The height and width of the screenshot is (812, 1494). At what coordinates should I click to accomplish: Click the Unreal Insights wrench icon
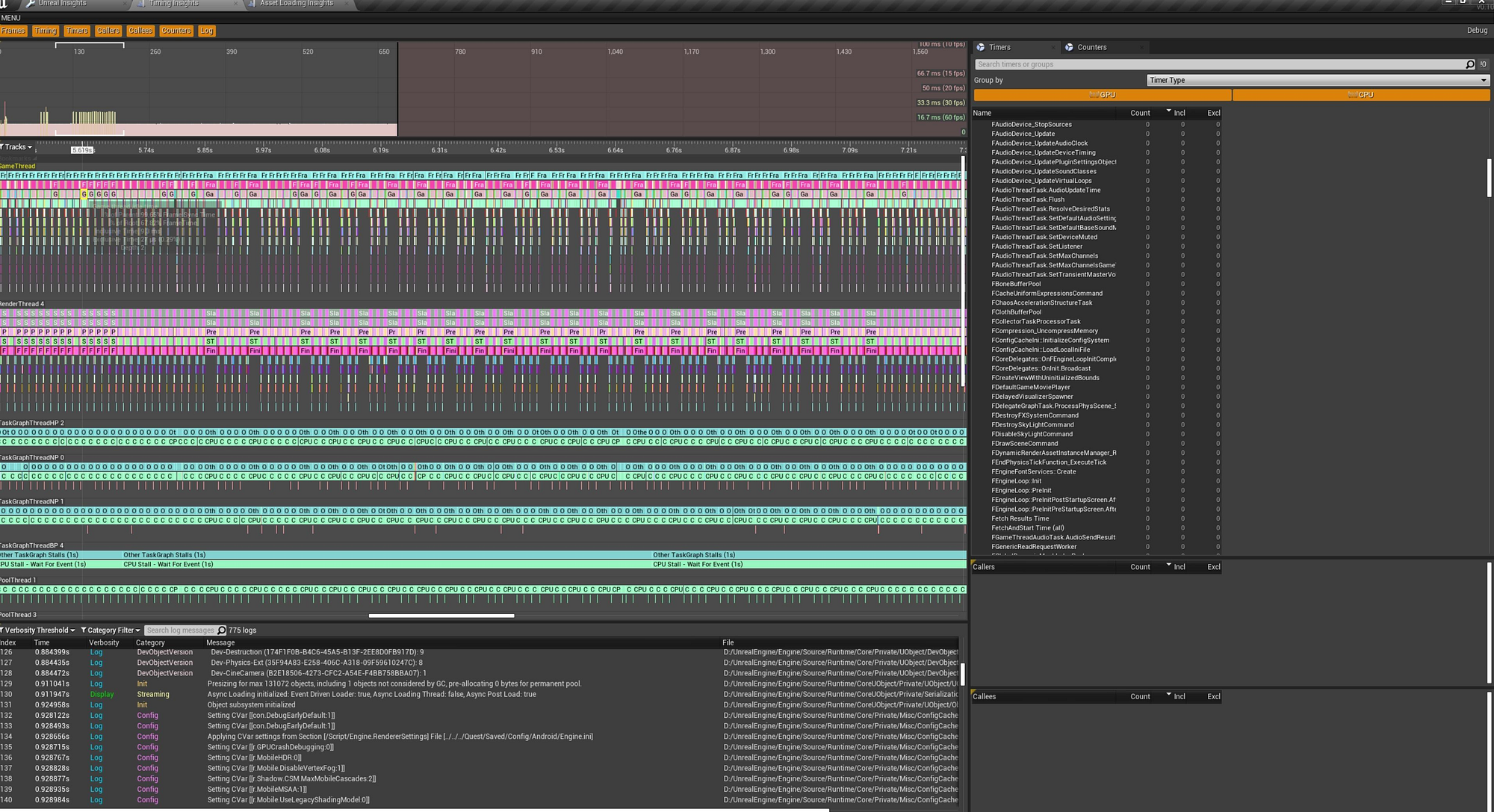point(30,4)
